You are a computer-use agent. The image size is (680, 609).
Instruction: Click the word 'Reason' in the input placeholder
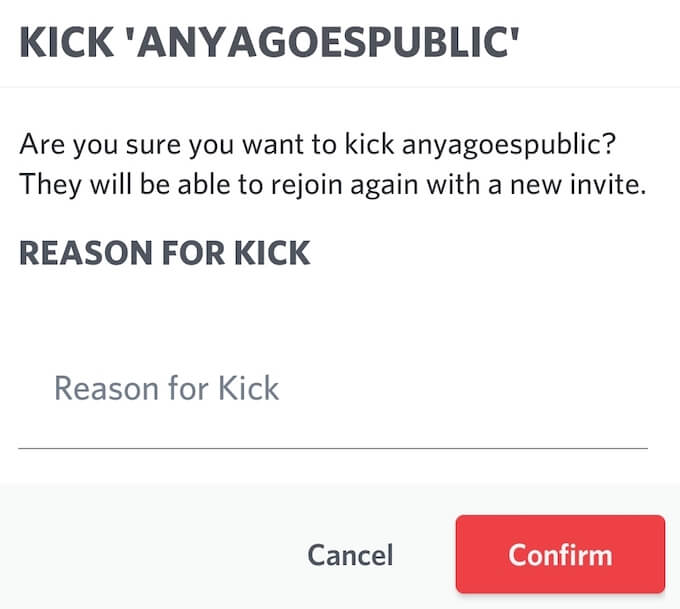point(104,388)
